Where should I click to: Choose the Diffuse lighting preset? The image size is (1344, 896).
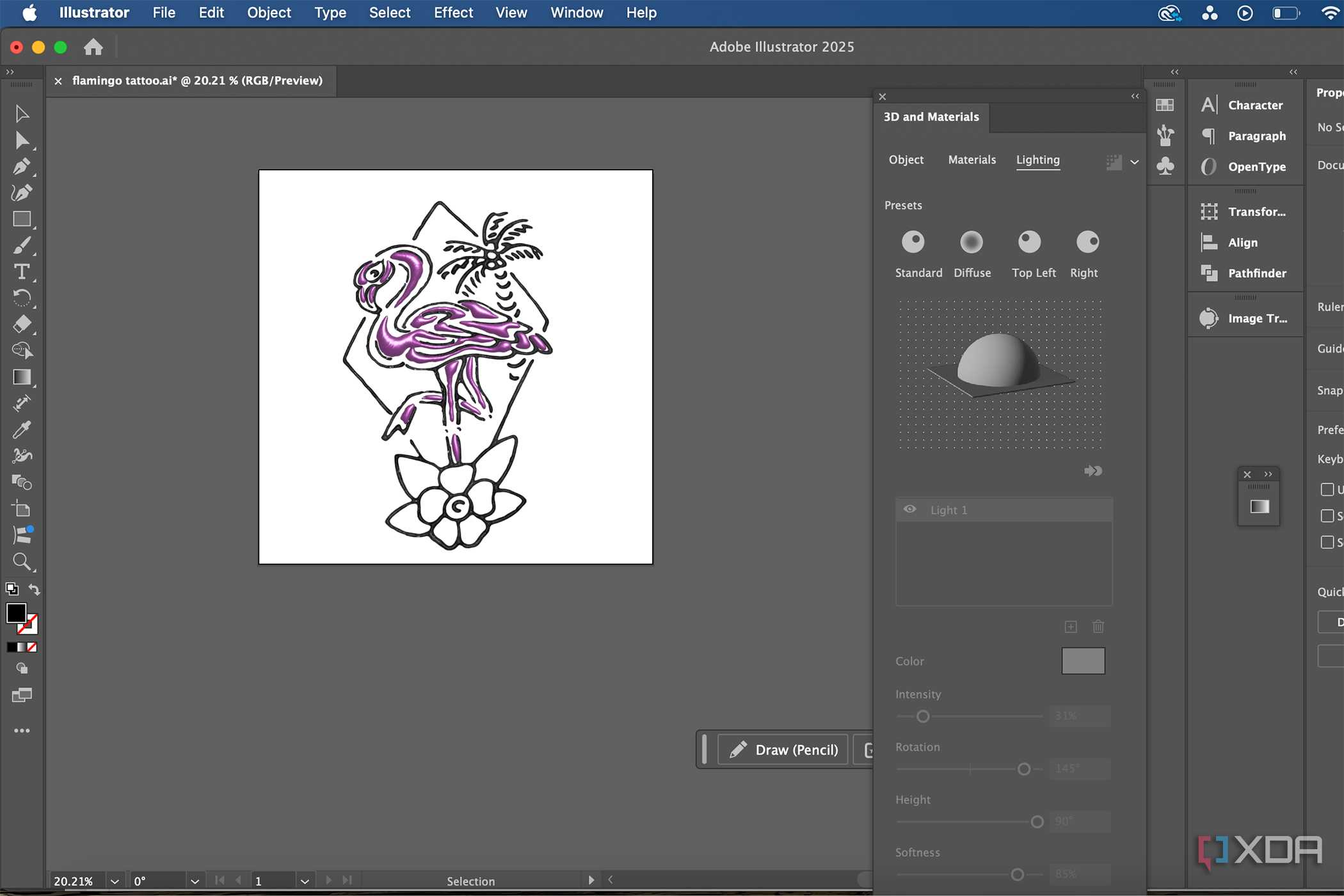(972, 242)
